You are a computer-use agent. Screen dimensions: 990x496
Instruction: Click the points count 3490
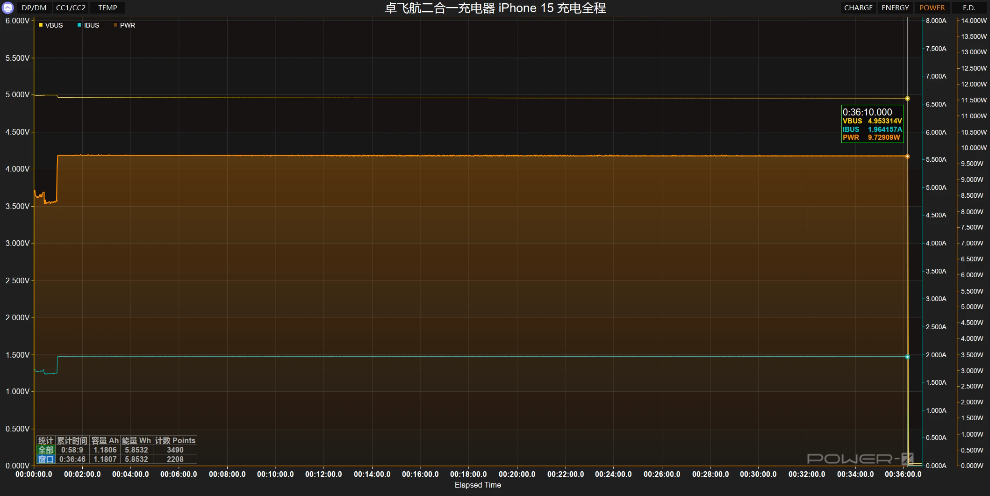click(175, 450)
